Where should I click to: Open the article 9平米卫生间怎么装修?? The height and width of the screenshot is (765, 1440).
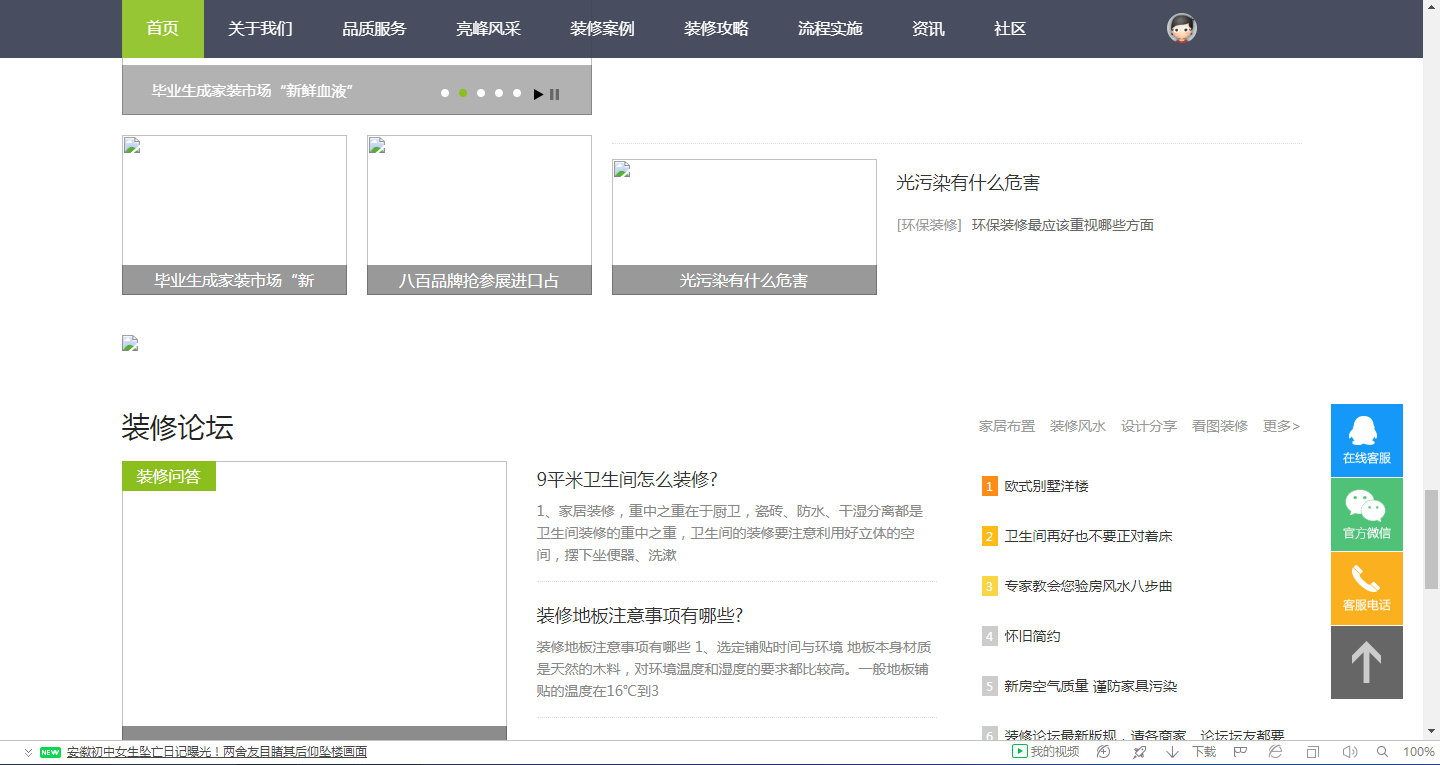click(x=627, y=479)
